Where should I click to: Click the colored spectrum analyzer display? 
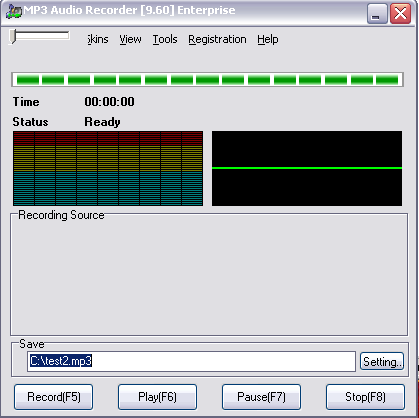coord(108,168)
